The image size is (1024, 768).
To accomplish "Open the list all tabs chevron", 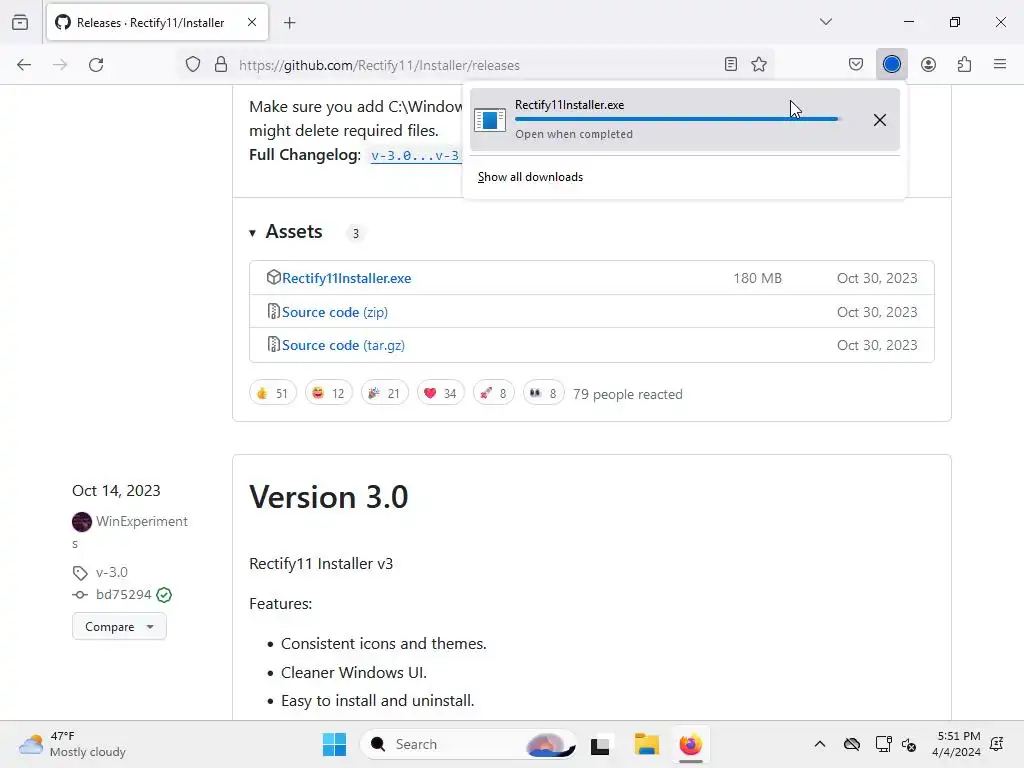I will pyautogui.click(x=825, y=22).
